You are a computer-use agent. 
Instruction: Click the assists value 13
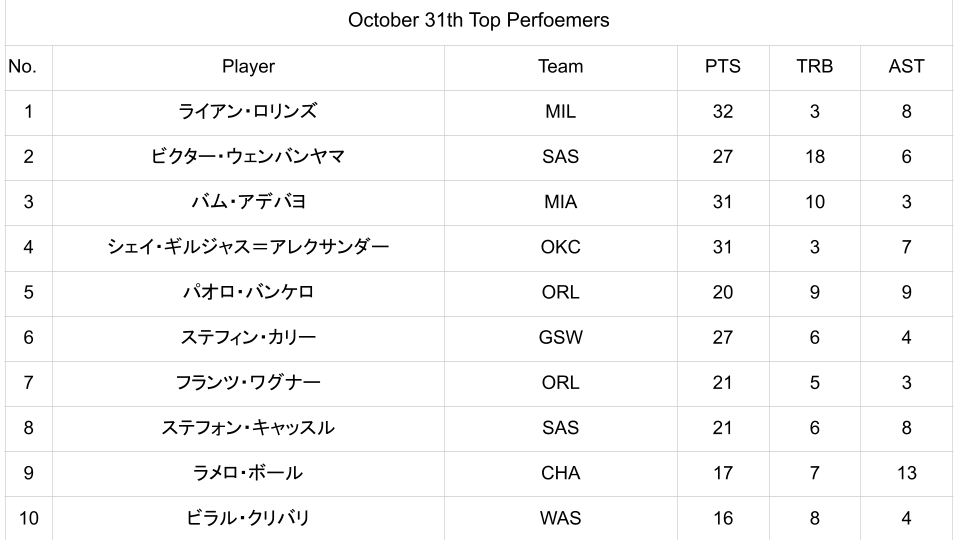pos(906,473)
